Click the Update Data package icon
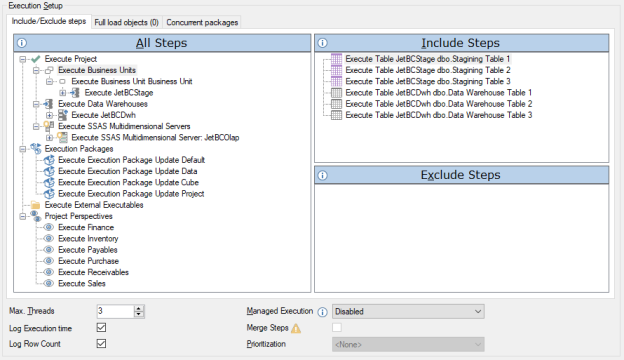This screenshot has height=360, width=624. [49, 171]
